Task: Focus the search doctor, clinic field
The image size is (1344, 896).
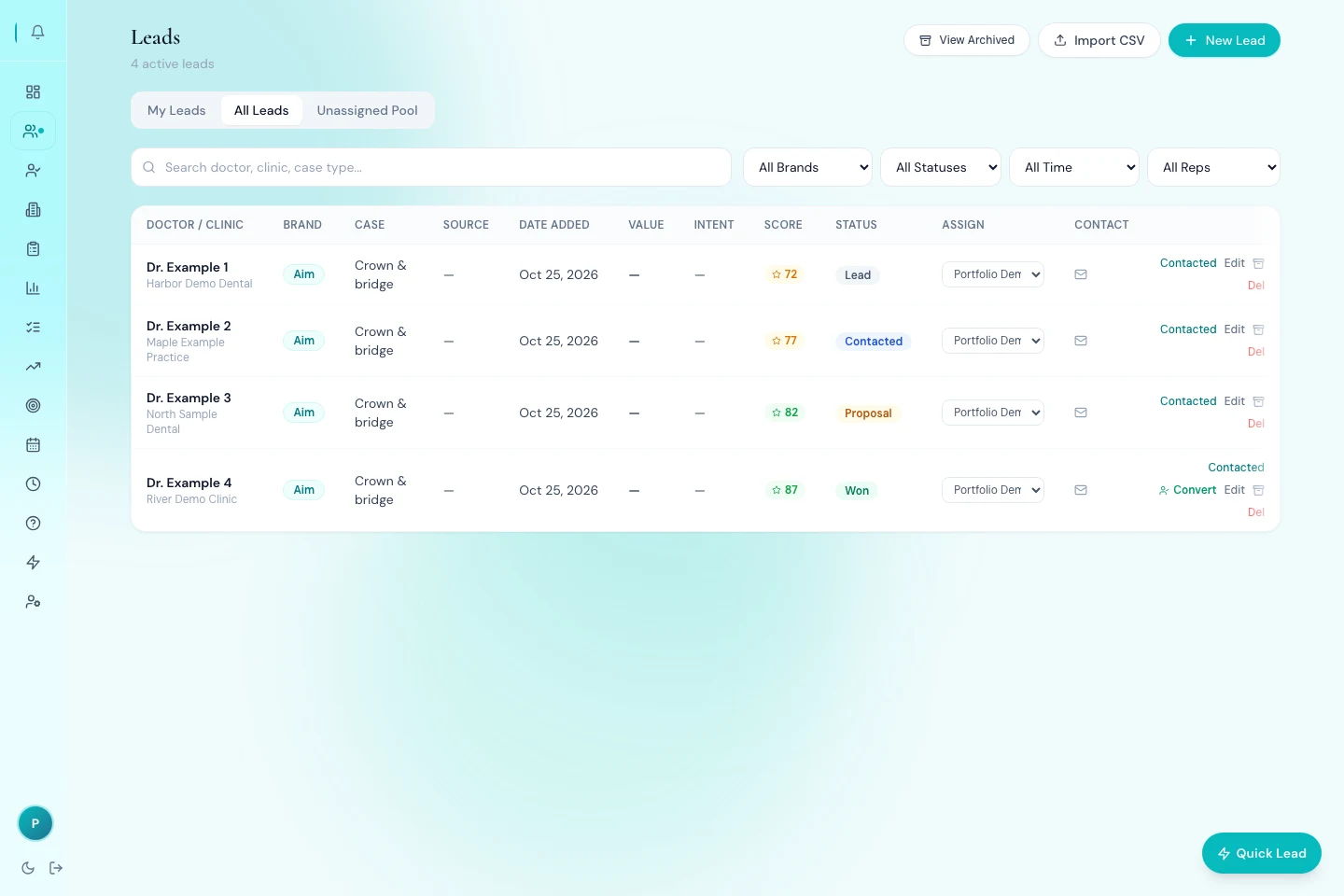Action: click(431, 167)
